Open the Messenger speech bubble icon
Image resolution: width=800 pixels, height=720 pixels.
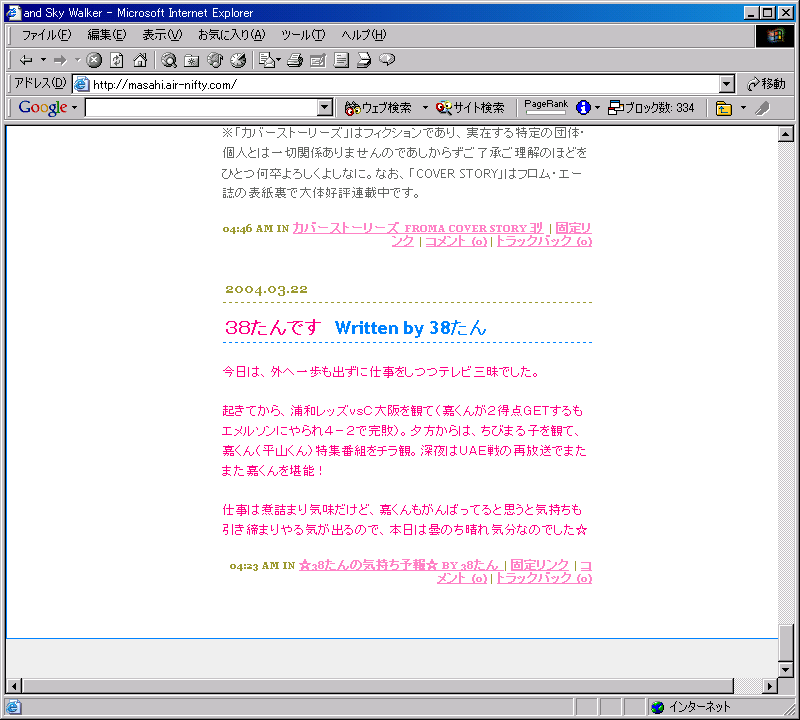point(387,60)
